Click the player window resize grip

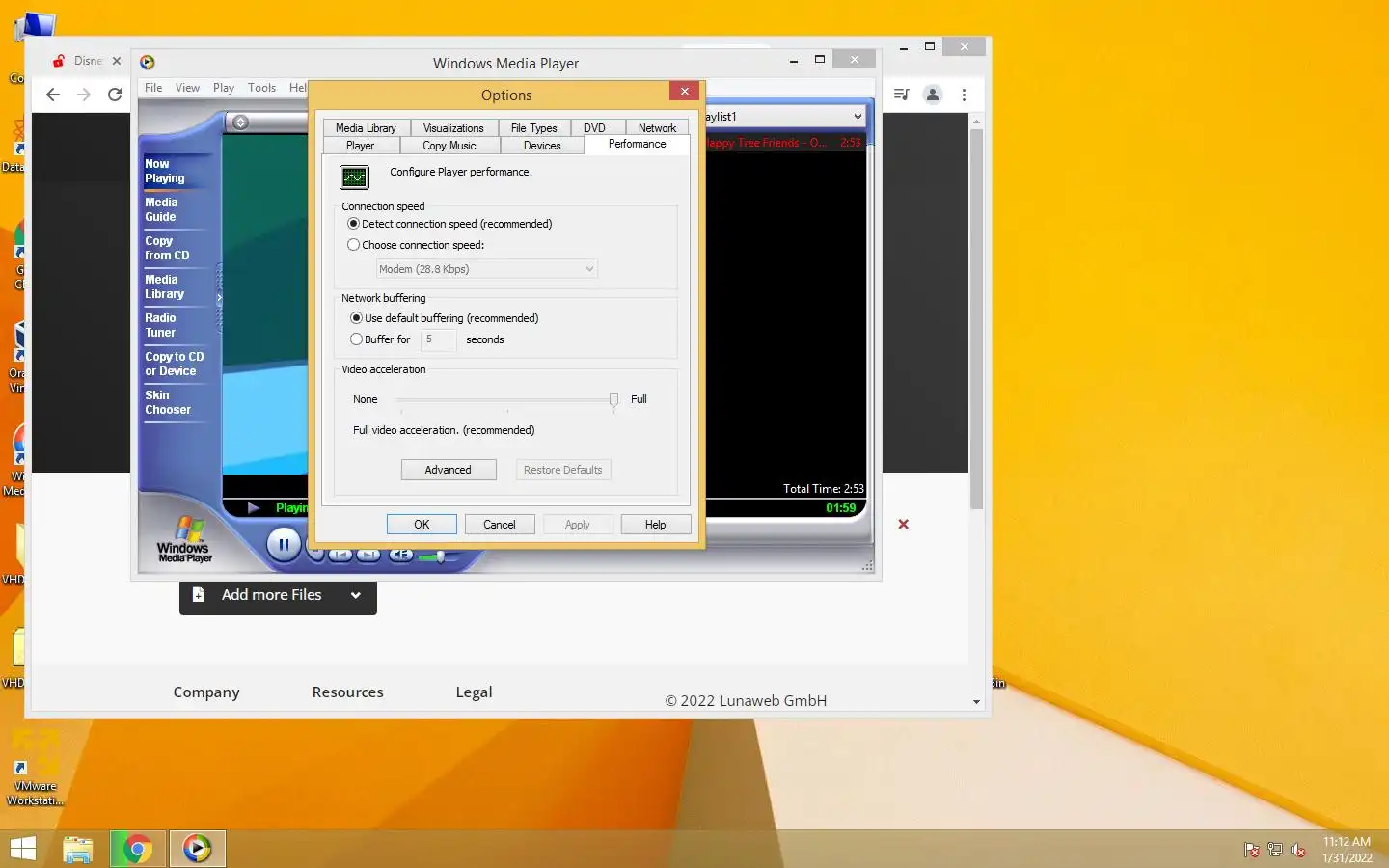pos(868,566)
